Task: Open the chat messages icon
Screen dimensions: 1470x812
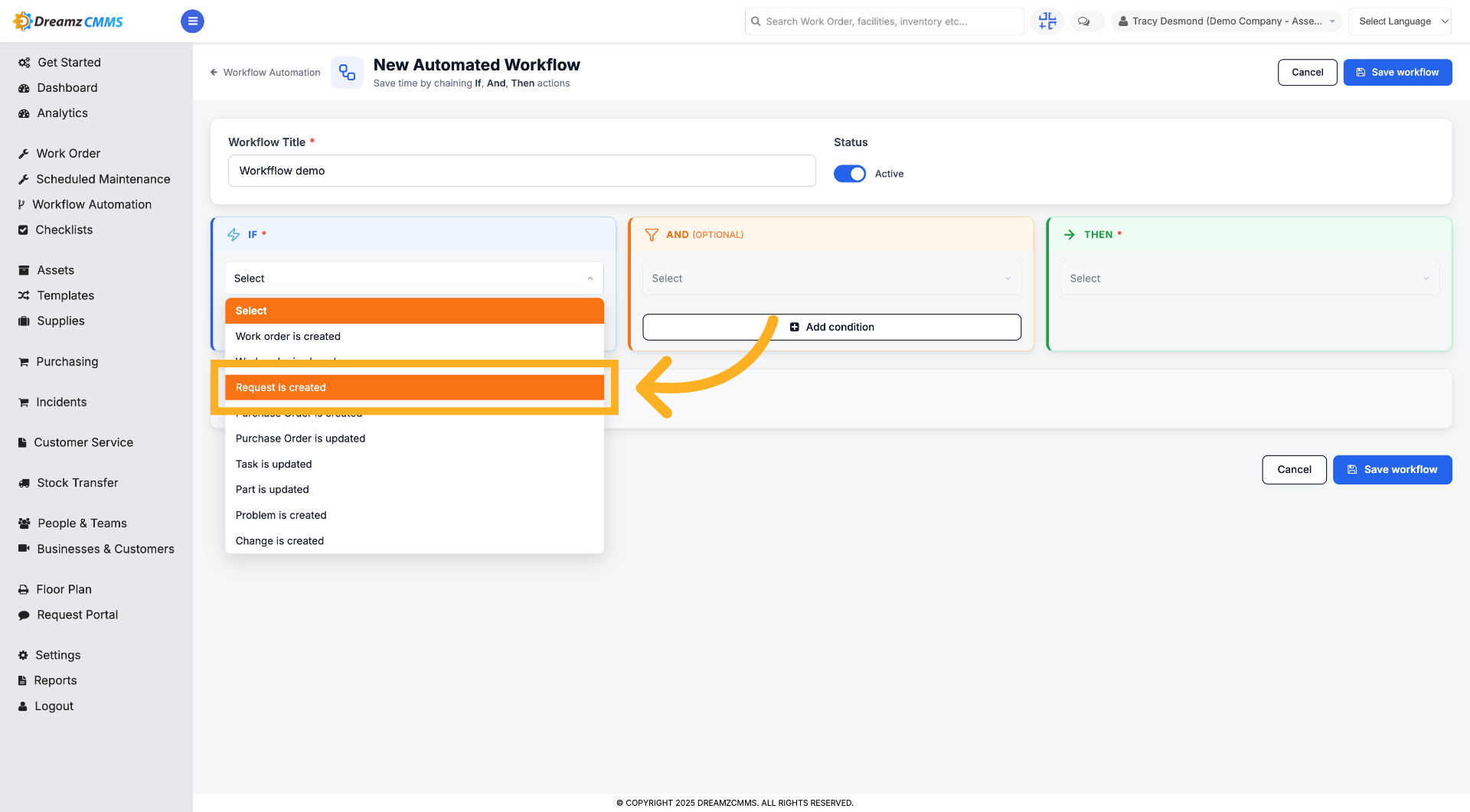Action: (x=1084, y=21)
